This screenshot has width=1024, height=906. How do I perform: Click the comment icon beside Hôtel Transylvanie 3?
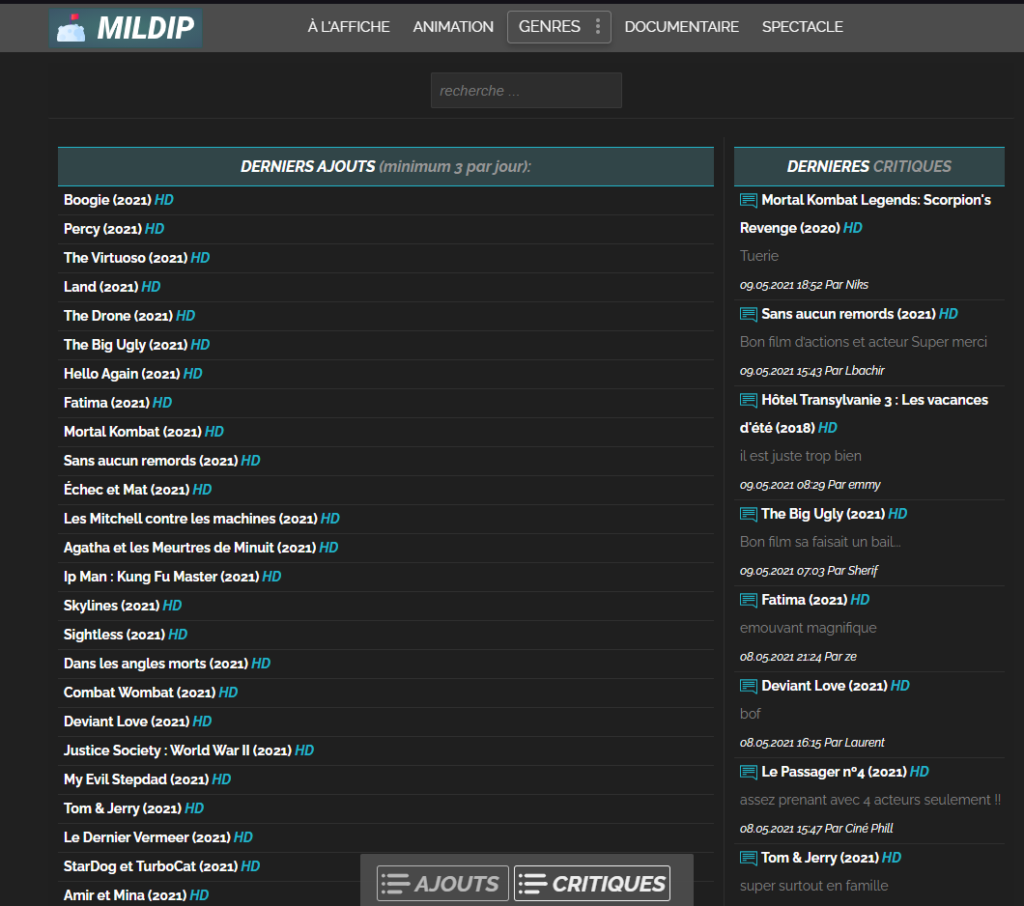(x=748, y=400)
